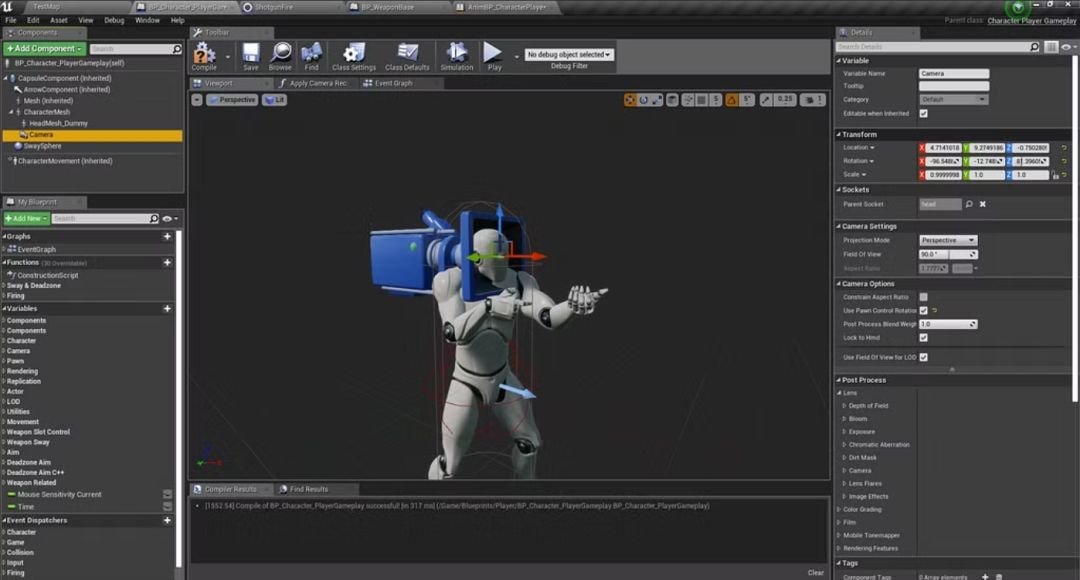Open the Projection Mode dropdown
Image resolution: width=1080 pixels, height=580 pixels.
[x=948, y=240]
